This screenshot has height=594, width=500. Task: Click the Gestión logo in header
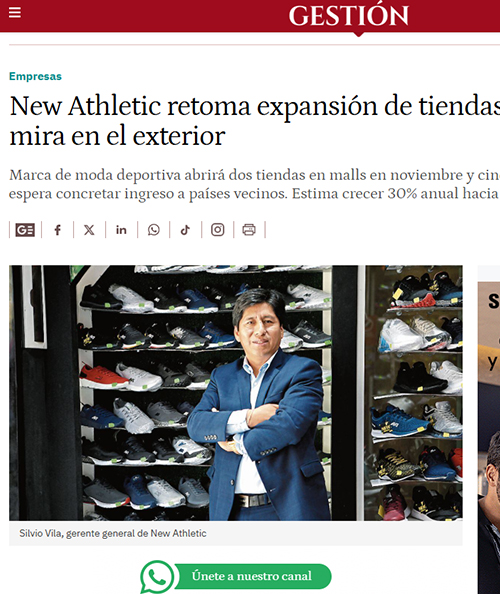[x=348, y=15]
